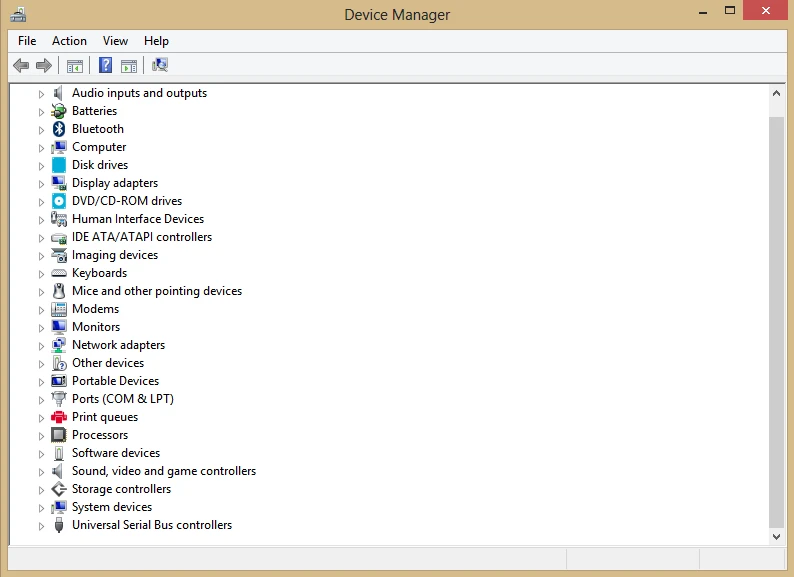Select Mice and other pointing devices
Screen dimensions: 794x577
tap(156, 291)
